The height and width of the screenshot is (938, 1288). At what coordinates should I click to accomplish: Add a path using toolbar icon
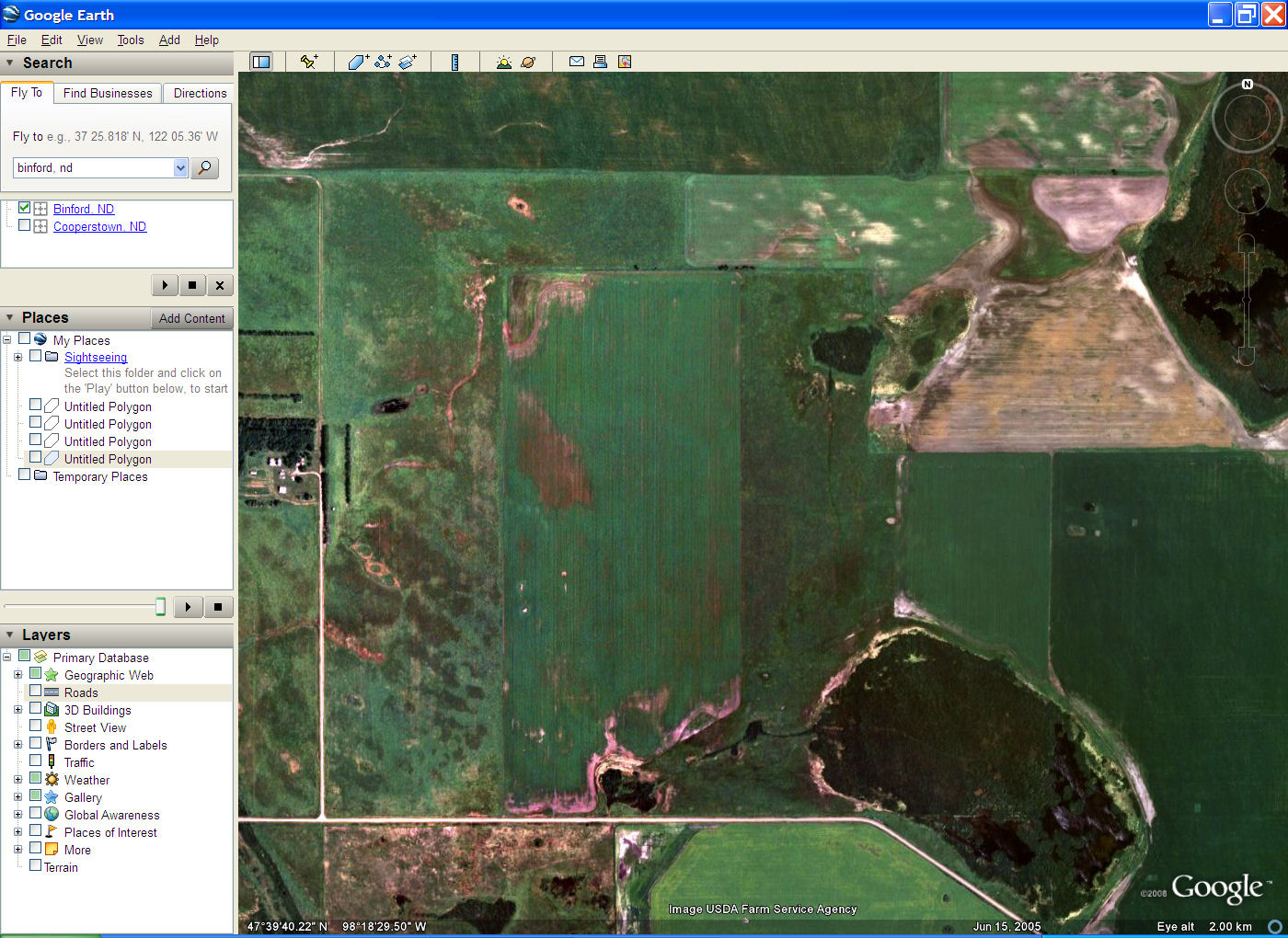pos(383,62)
